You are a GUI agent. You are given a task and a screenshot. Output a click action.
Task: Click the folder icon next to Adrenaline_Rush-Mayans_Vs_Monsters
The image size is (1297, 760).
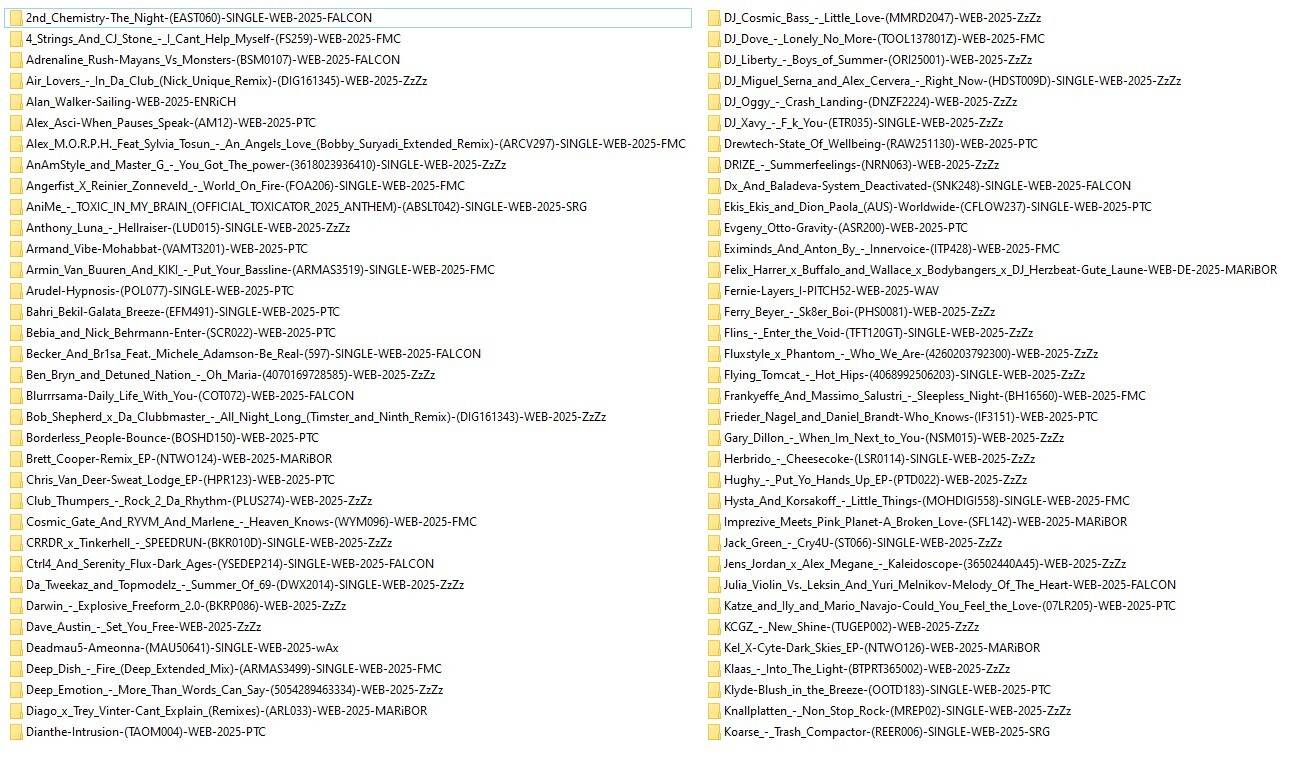16,60
